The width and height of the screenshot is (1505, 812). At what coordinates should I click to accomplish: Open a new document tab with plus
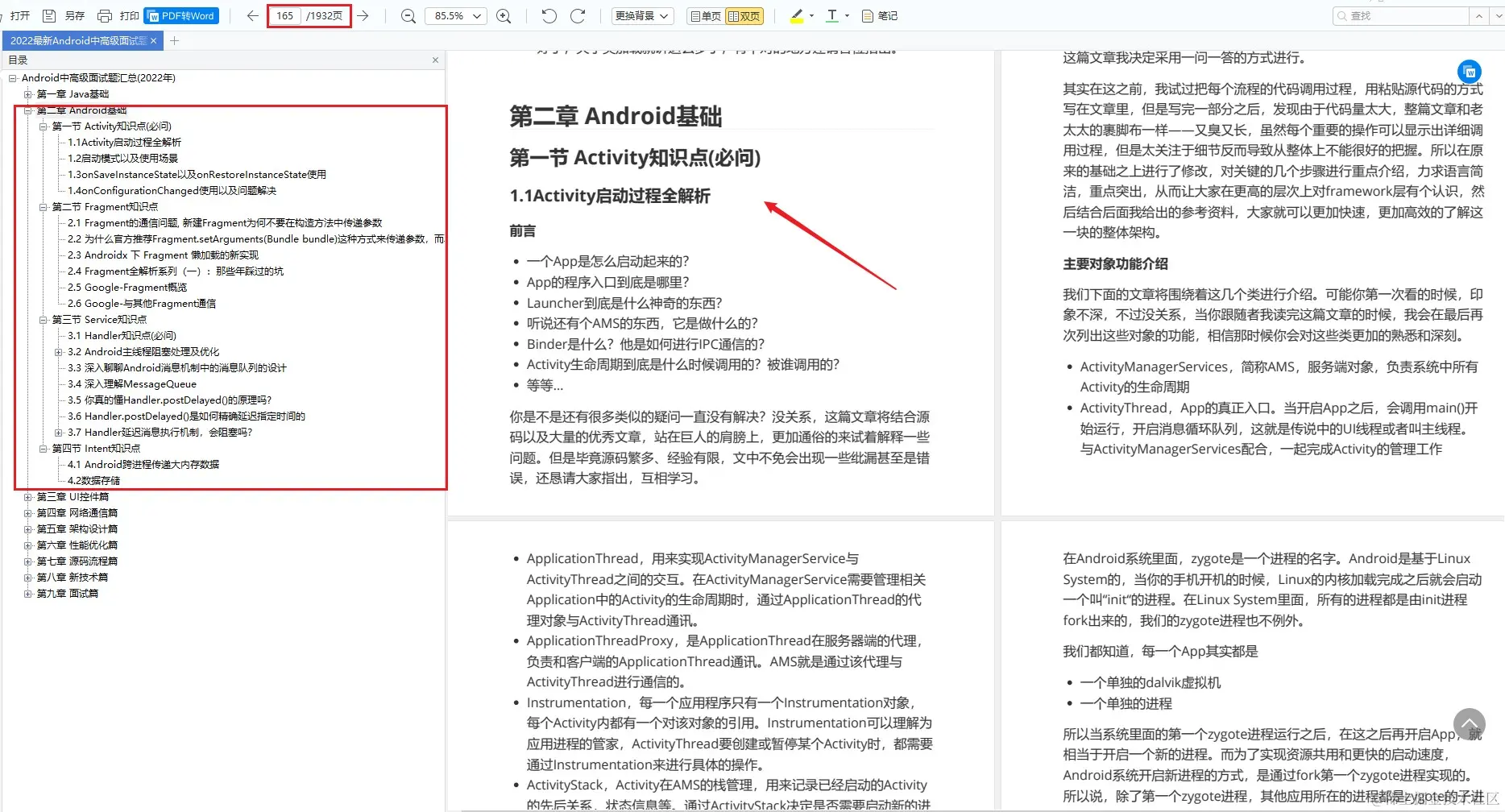[174, 39]
